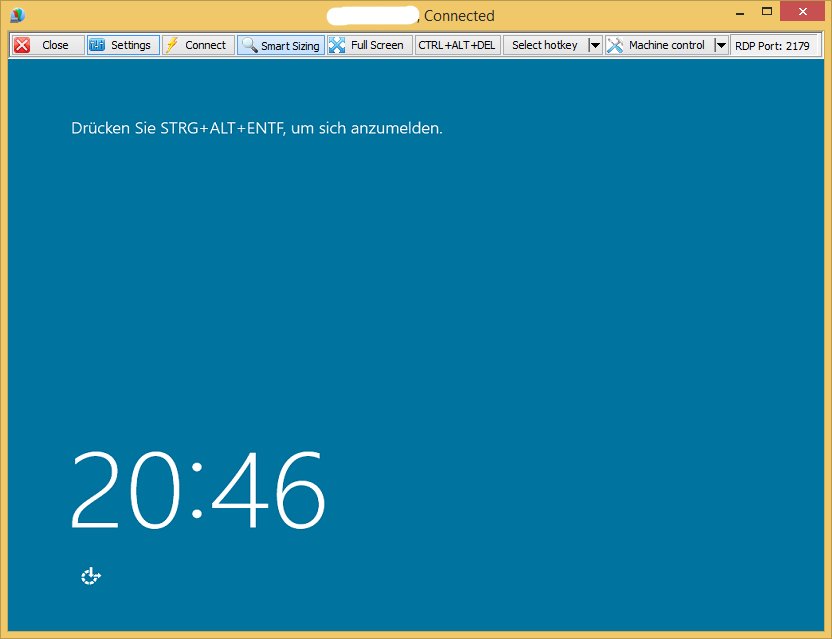Send CTRL+ALT+DEL to the remote machine
The image size is (832, 639).
457,45
